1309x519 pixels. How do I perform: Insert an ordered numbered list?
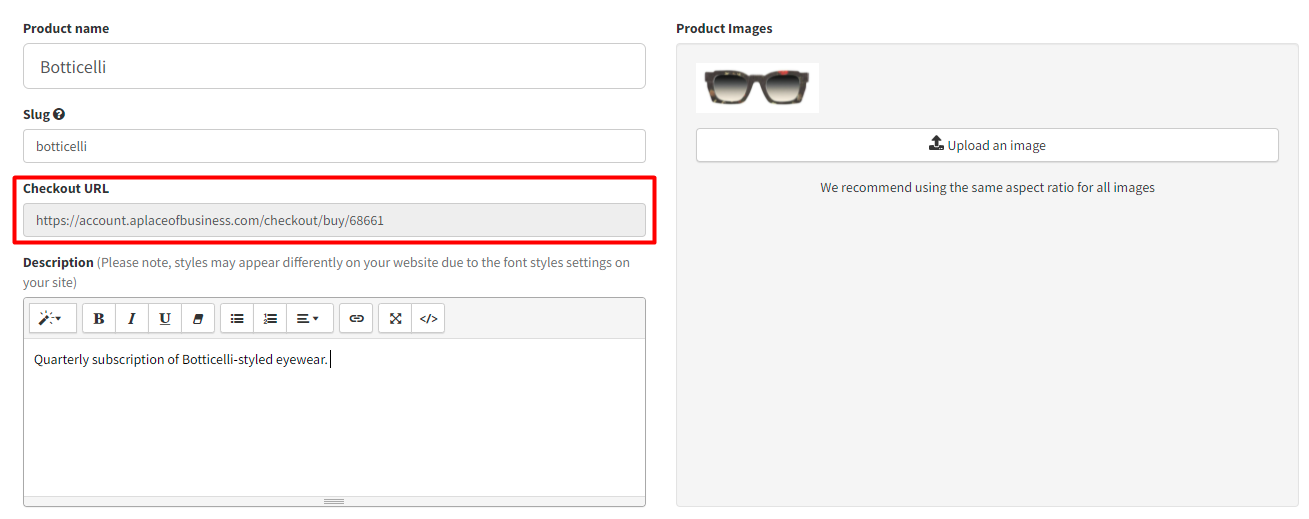(x=270, y=318)
